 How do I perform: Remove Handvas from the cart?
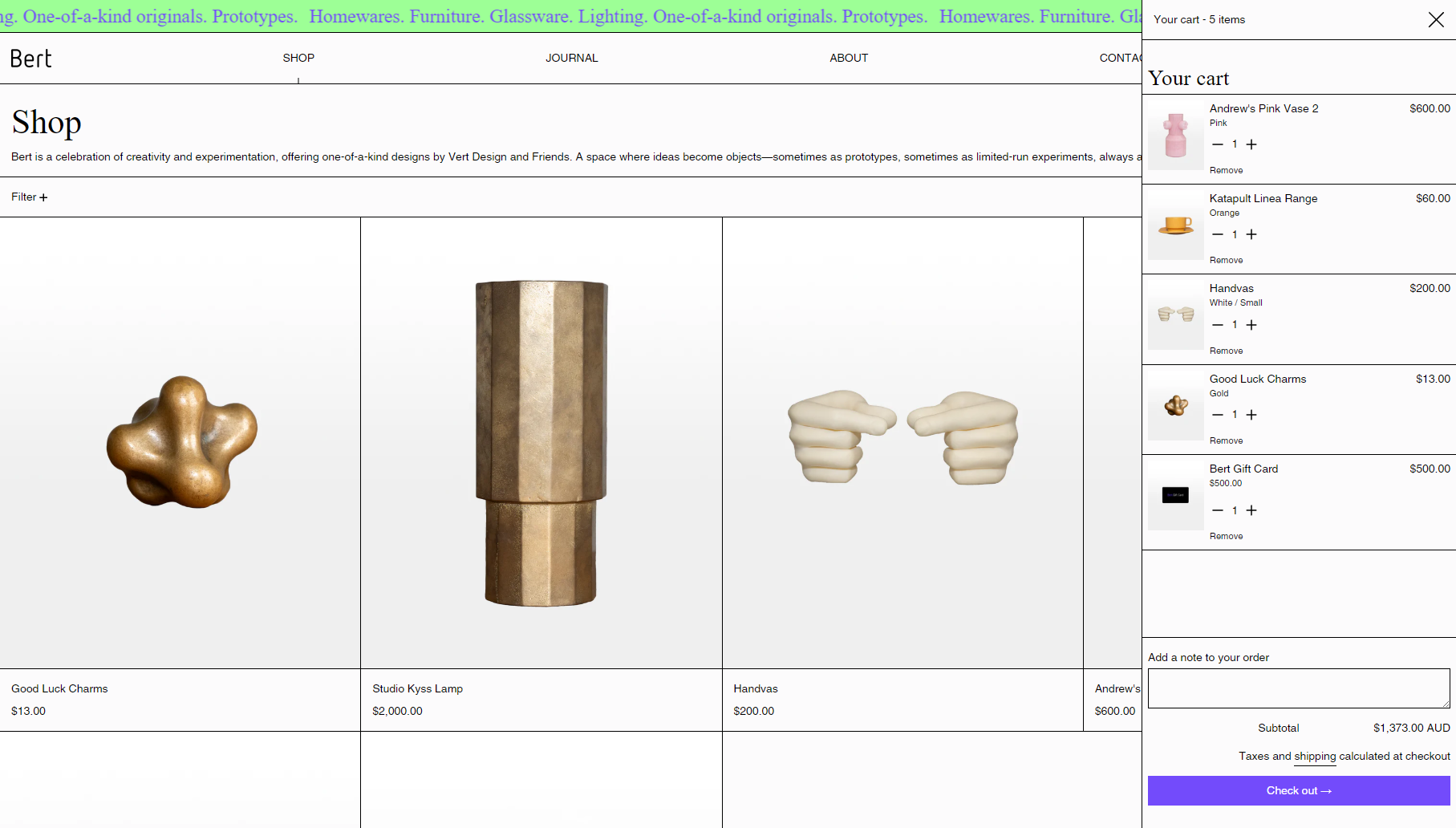pyautogui.click(x=1226, y=351)
